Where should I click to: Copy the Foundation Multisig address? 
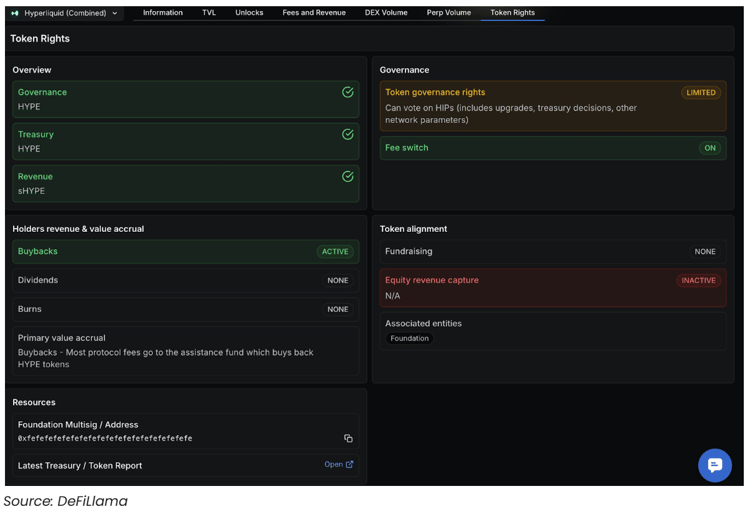(348, 438)
